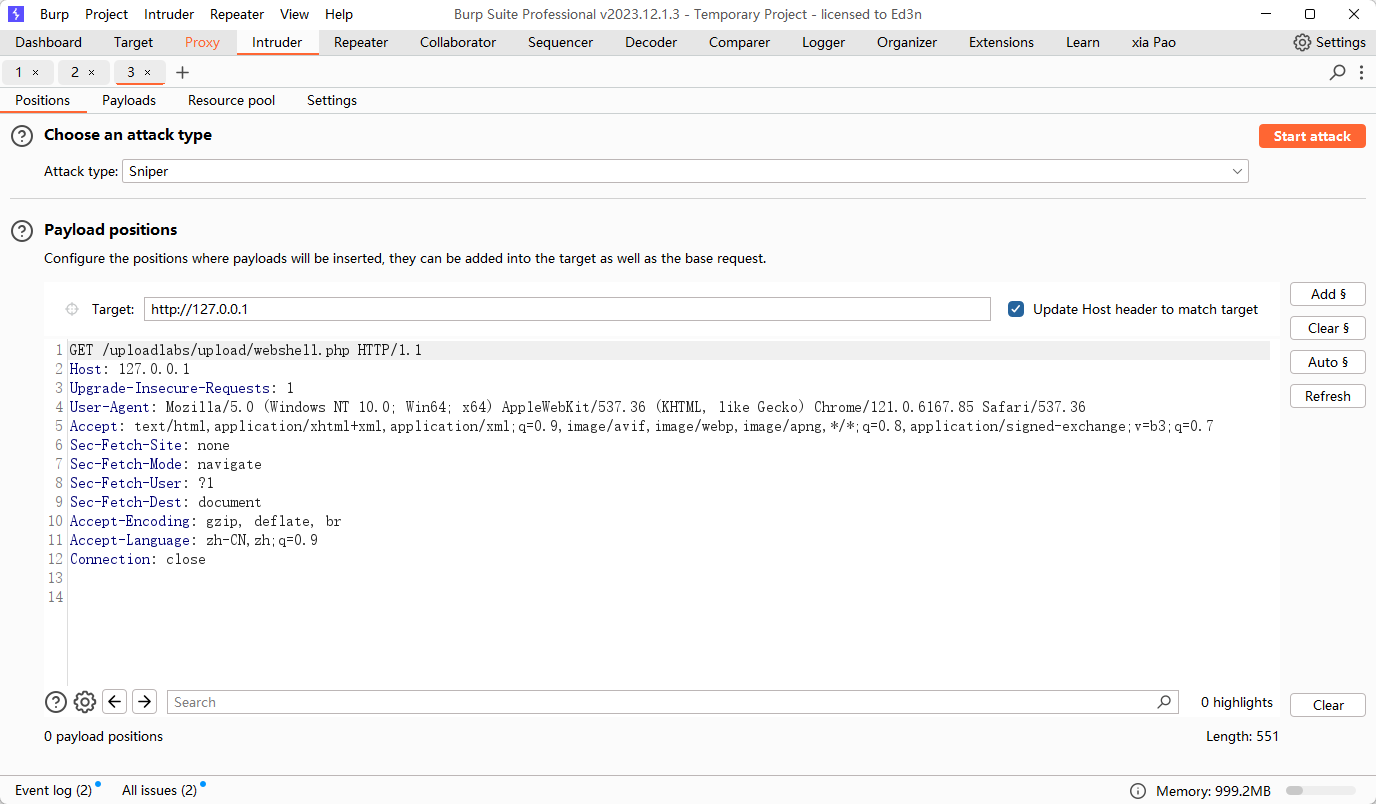Open editor help icon beside search
The width and height of the screenshot is (1376, 804).
click(56, 702)
